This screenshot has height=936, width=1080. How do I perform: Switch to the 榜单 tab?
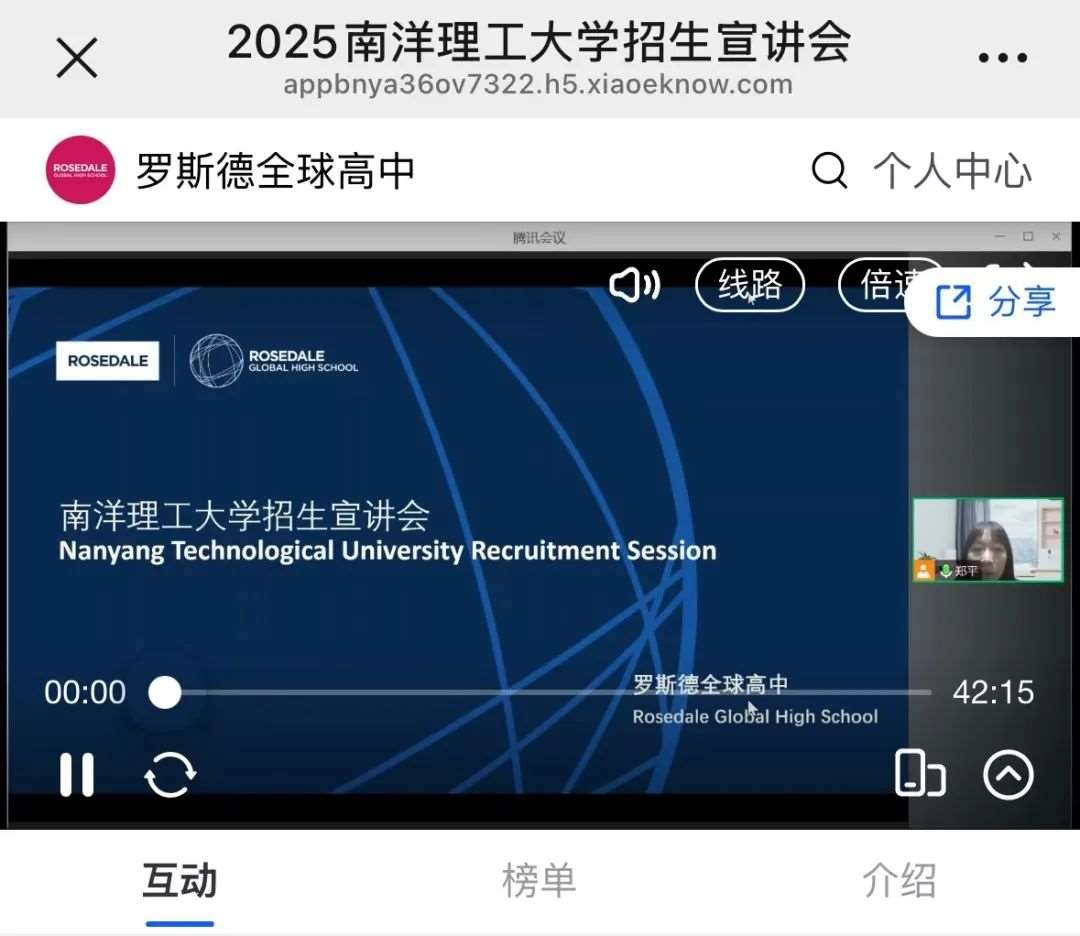point(539,880)
